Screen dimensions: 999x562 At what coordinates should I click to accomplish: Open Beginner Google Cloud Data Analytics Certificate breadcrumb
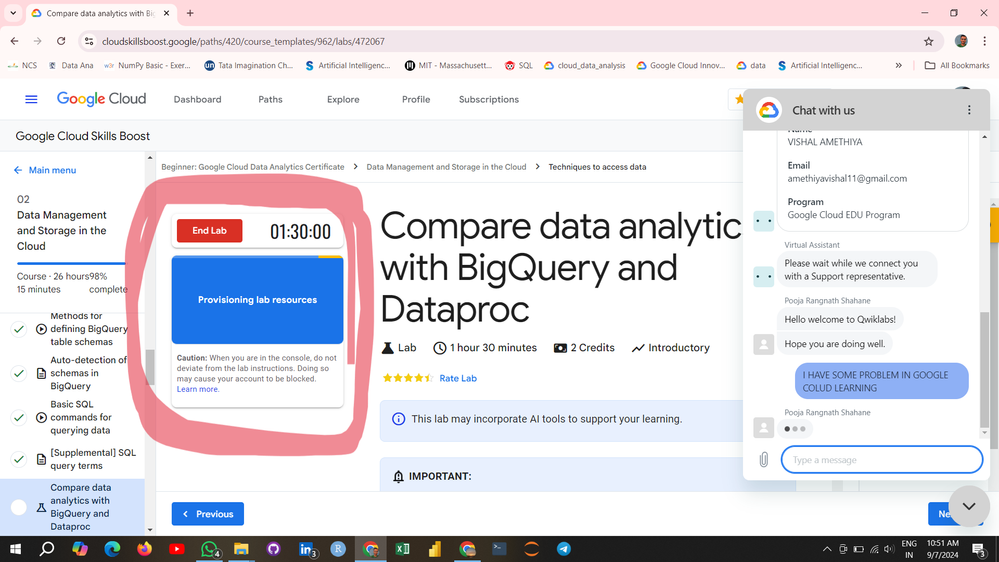252,167
